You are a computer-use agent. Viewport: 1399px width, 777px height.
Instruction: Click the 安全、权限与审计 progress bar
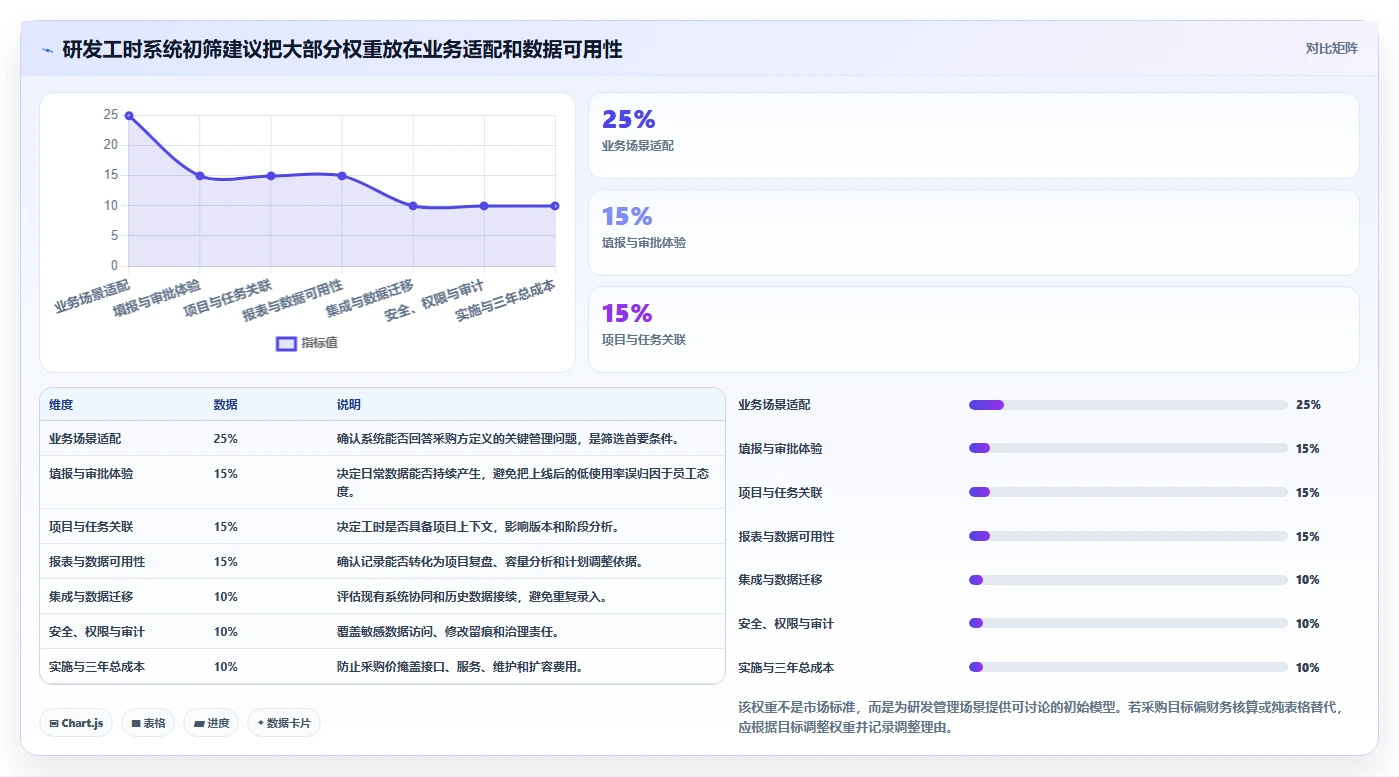pos(1128,623)
